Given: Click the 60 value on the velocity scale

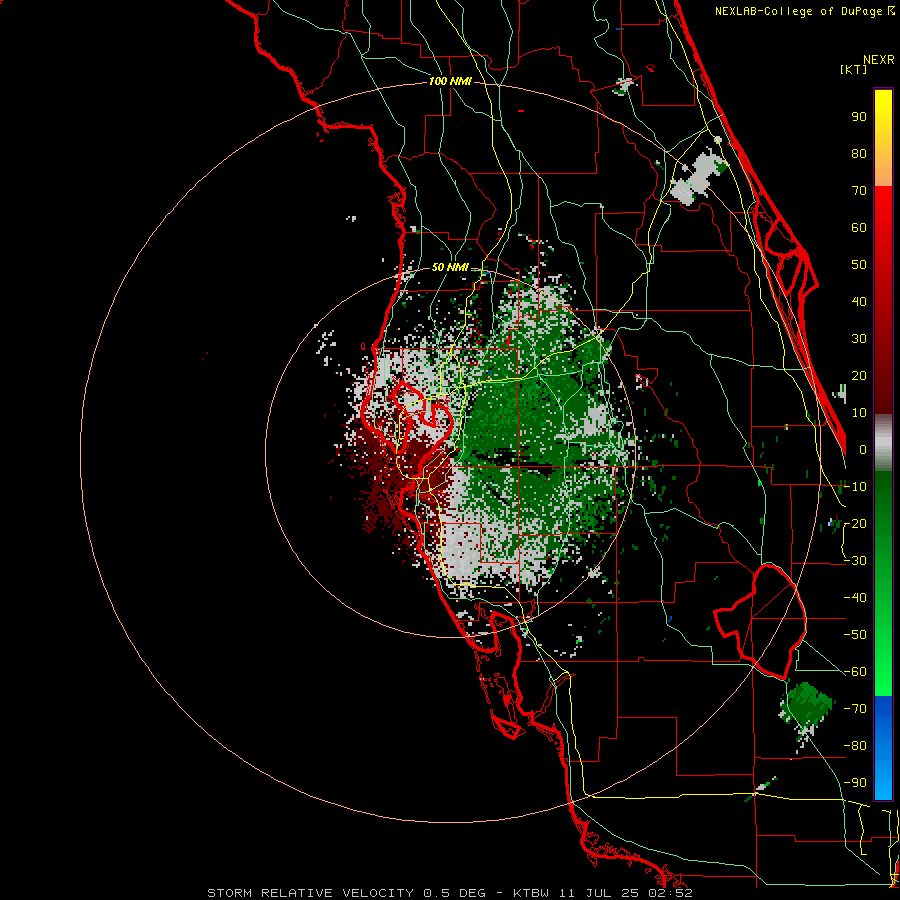Looking at the screenshot, I should pos(859,227).
